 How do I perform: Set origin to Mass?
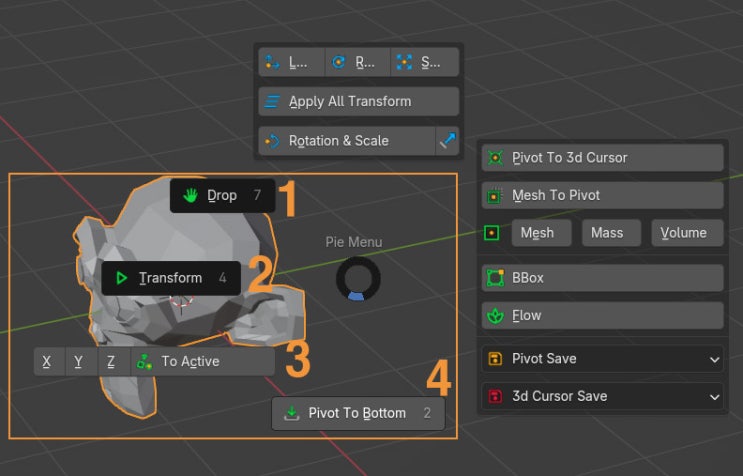607,233
